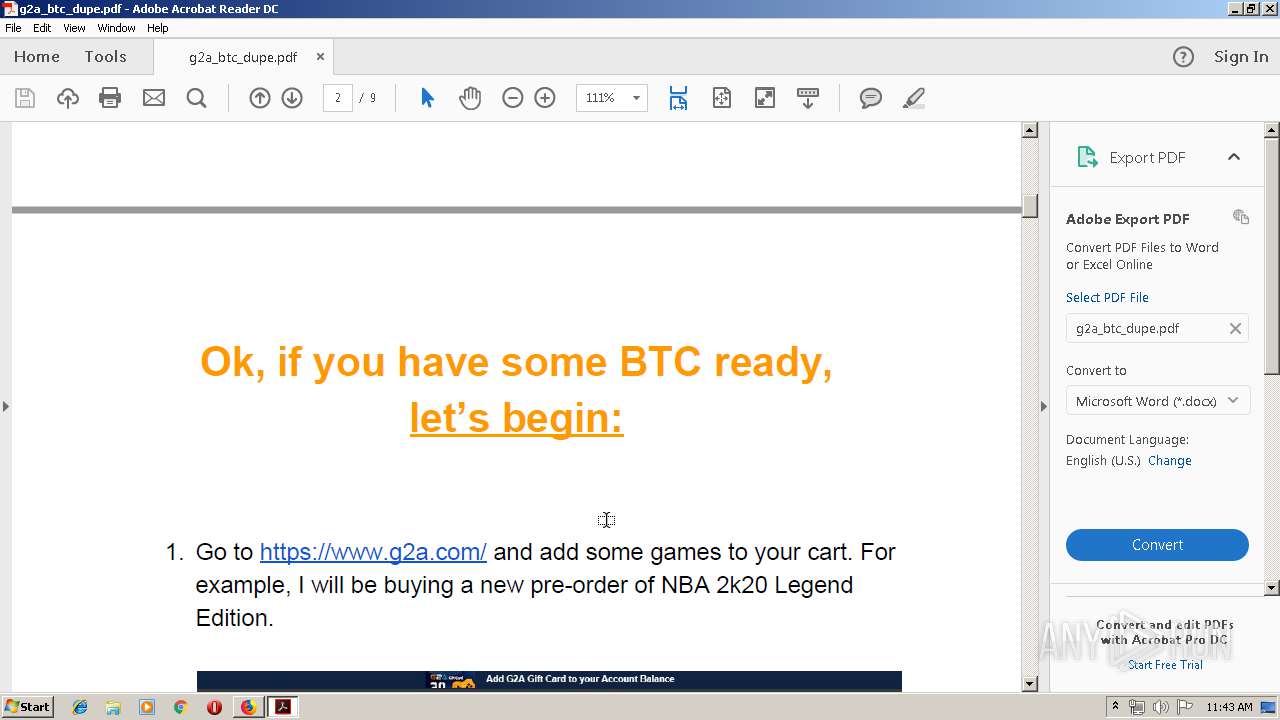
Task: Select the Highlight pen tool
Action: coord(913,98)
